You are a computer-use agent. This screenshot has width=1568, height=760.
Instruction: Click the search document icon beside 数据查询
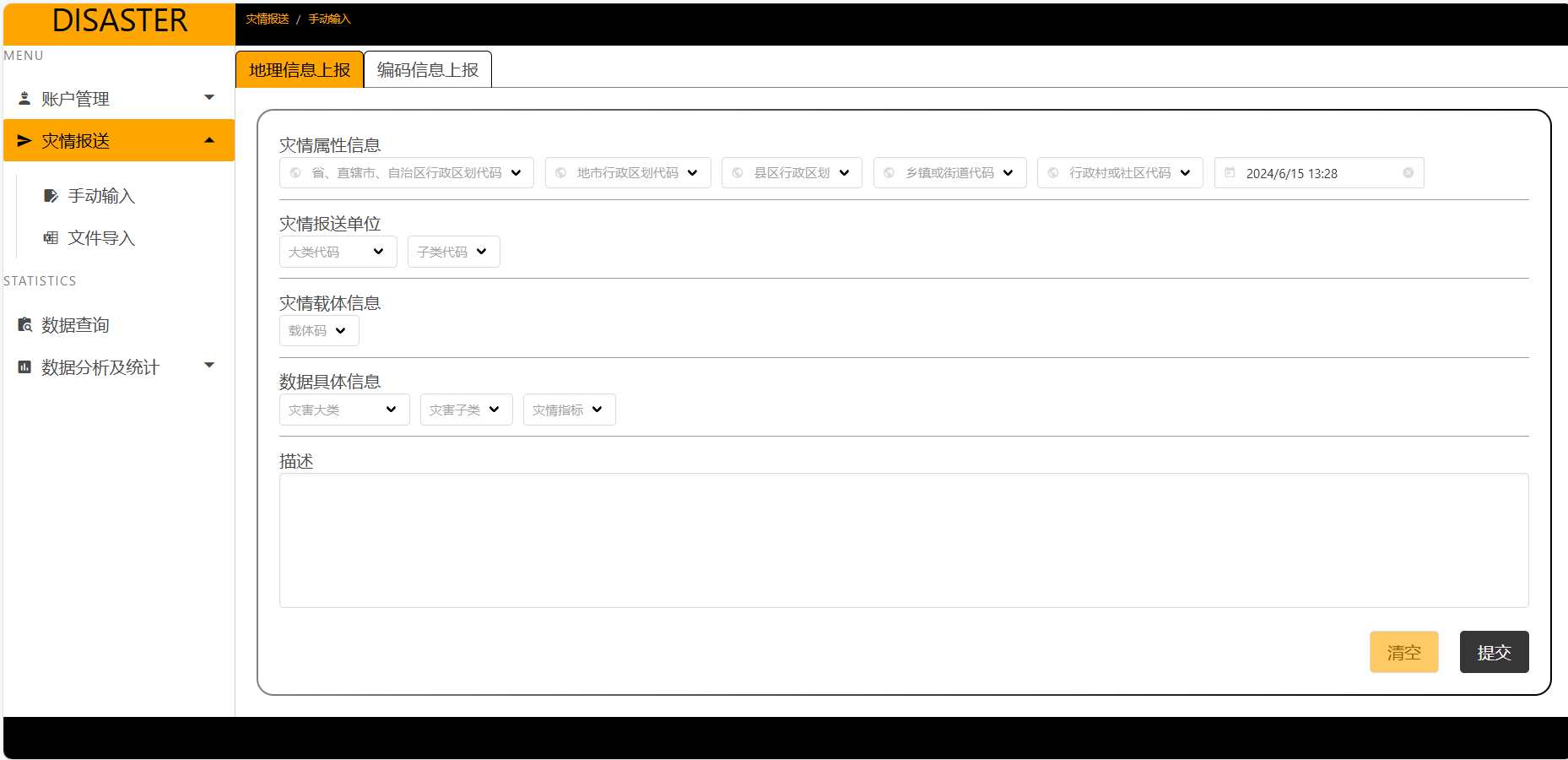[25, 325]
